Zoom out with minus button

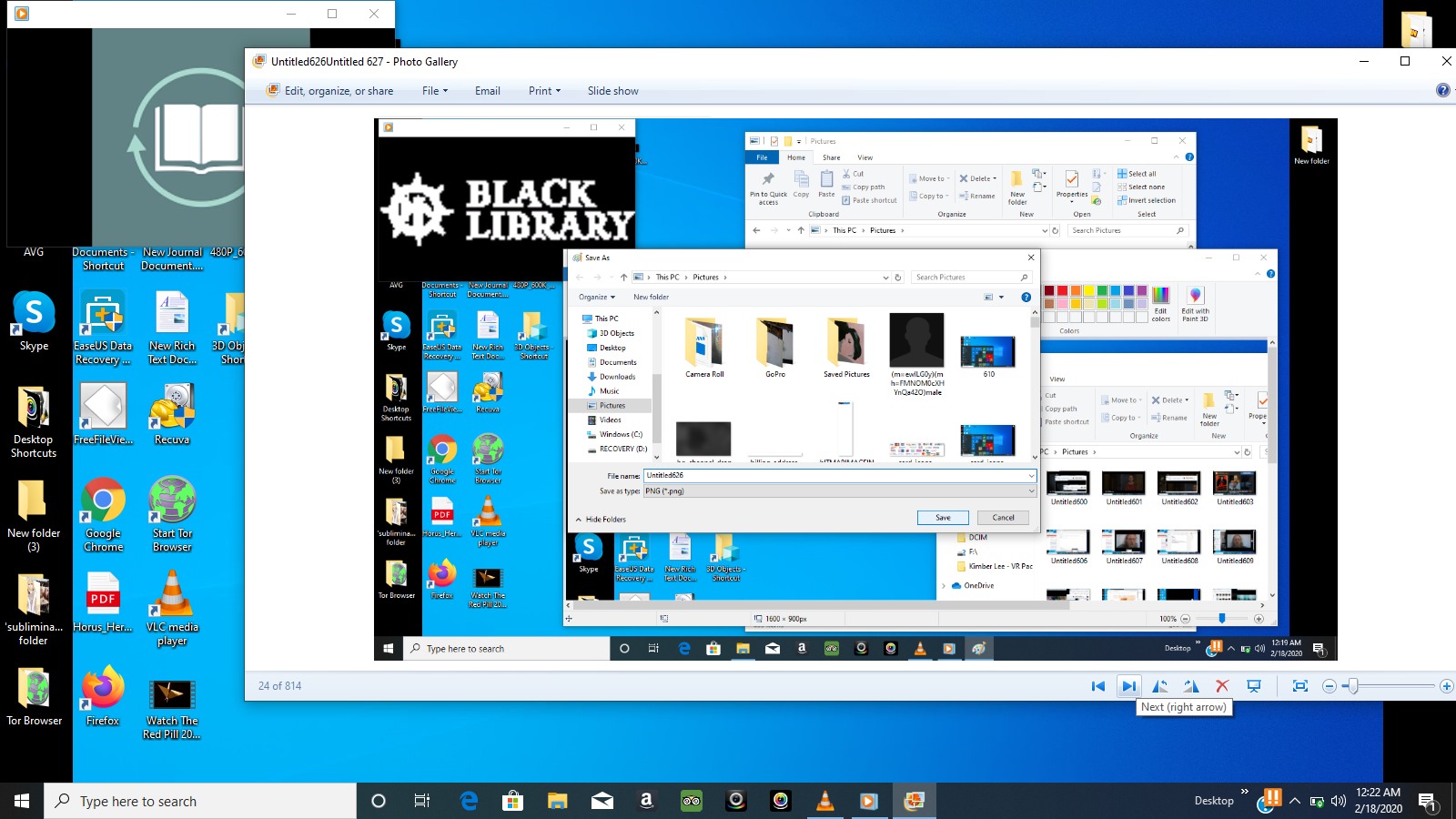1330,686
